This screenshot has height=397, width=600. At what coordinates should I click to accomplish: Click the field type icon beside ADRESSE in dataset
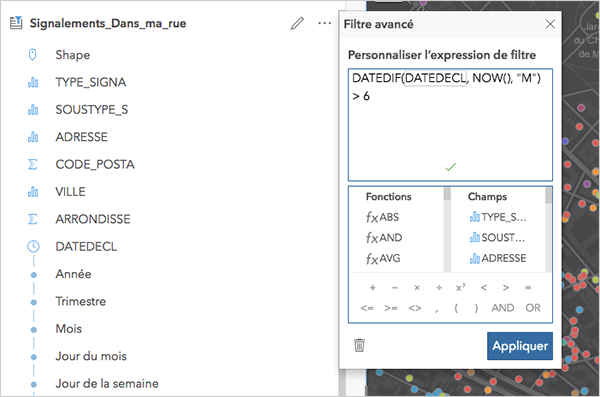(33, 137)
